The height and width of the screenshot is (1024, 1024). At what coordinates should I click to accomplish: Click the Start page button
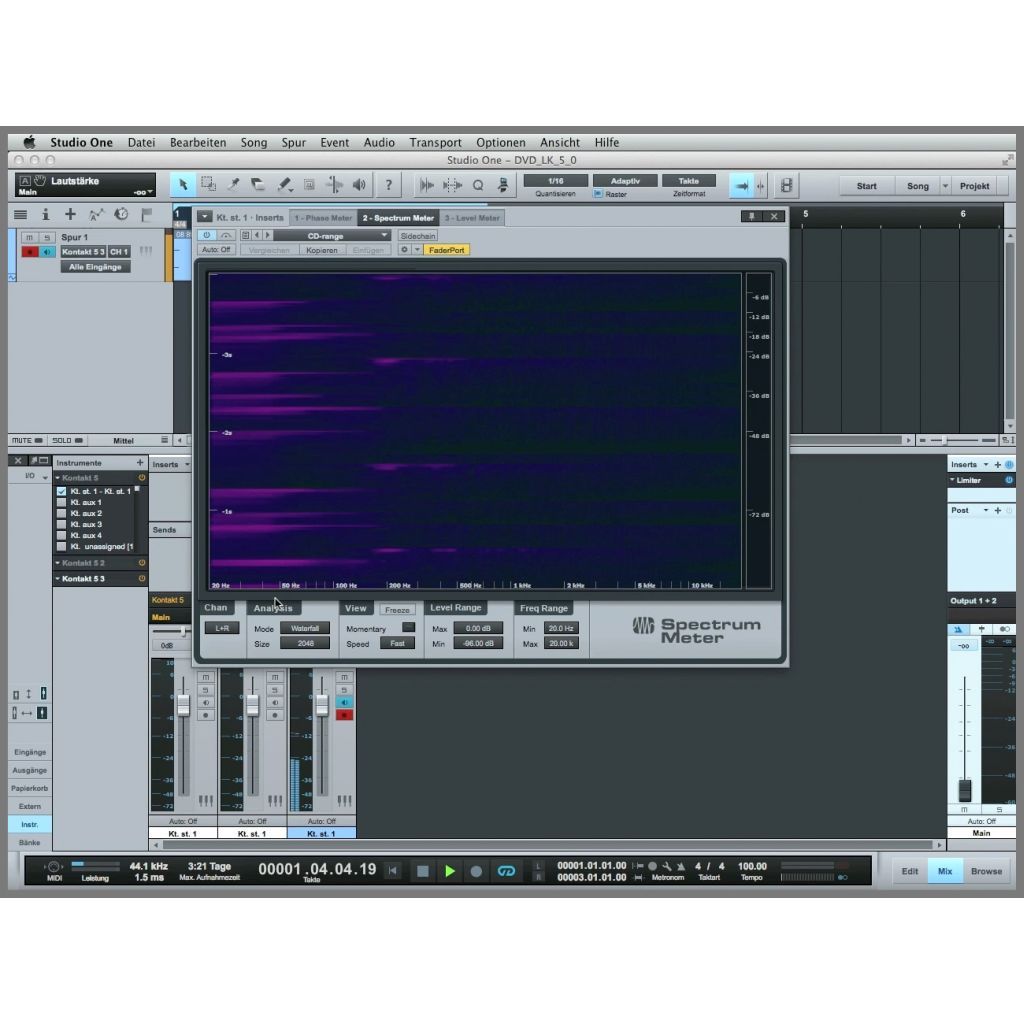click(867, 186)
